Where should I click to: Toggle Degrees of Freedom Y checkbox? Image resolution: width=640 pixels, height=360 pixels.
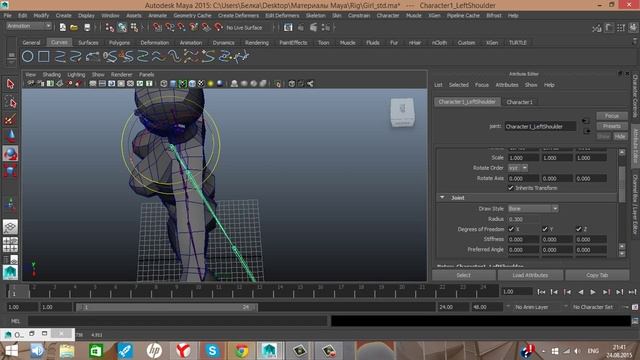coord(545,229)
